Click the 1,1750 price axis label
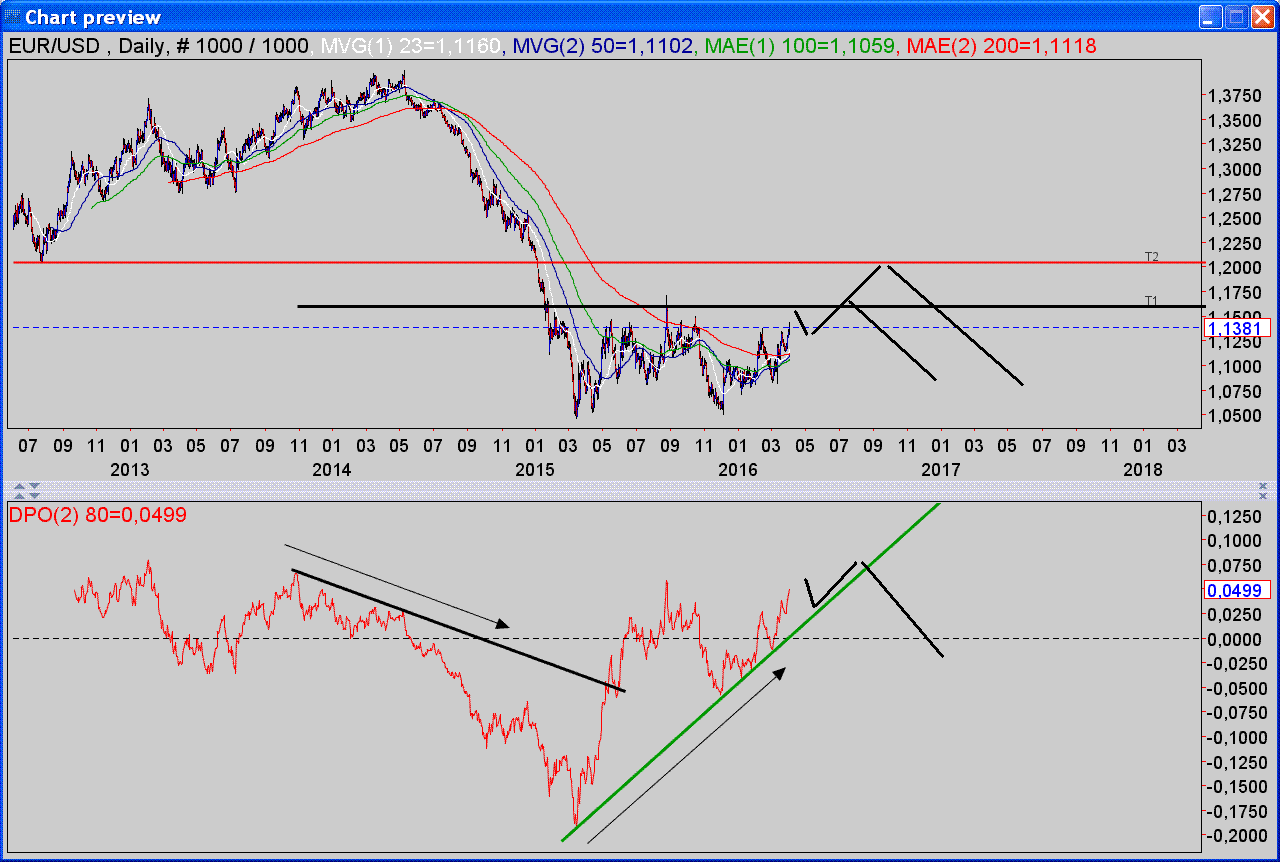 coord(1233,293)
